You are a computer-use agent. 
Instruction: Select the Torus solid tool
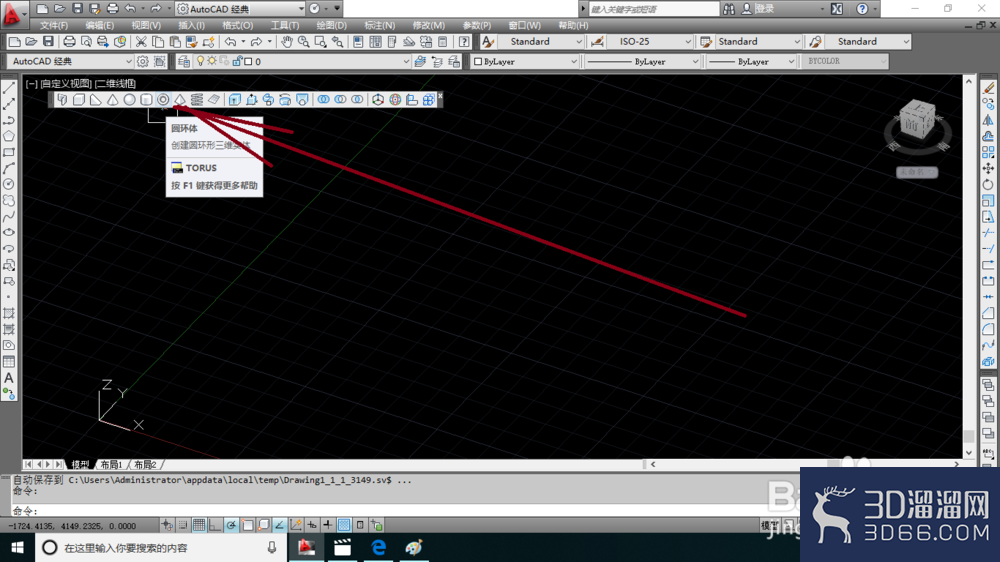163,100
